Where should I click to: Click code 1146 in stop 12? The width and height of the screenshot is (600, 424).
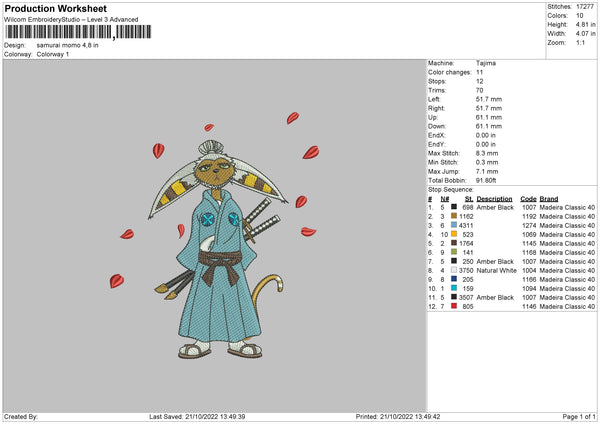pos(529,307)
